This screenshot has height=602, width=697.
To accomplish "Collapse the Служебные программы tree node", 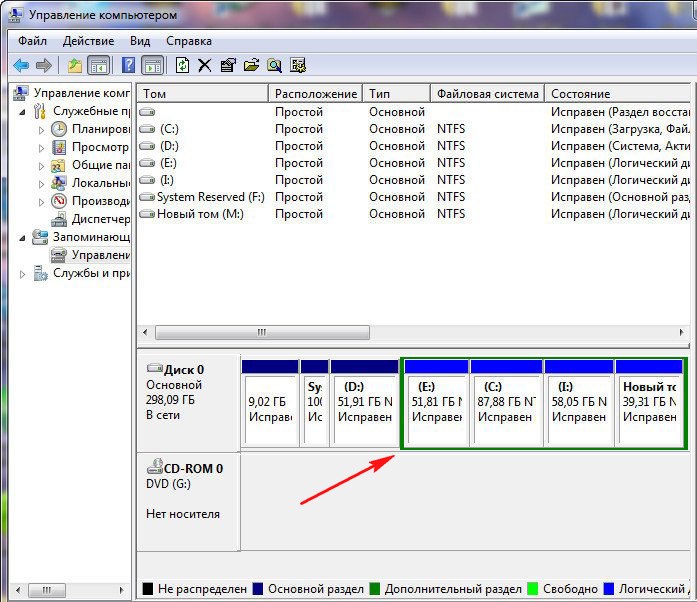I will coord(26,111).
